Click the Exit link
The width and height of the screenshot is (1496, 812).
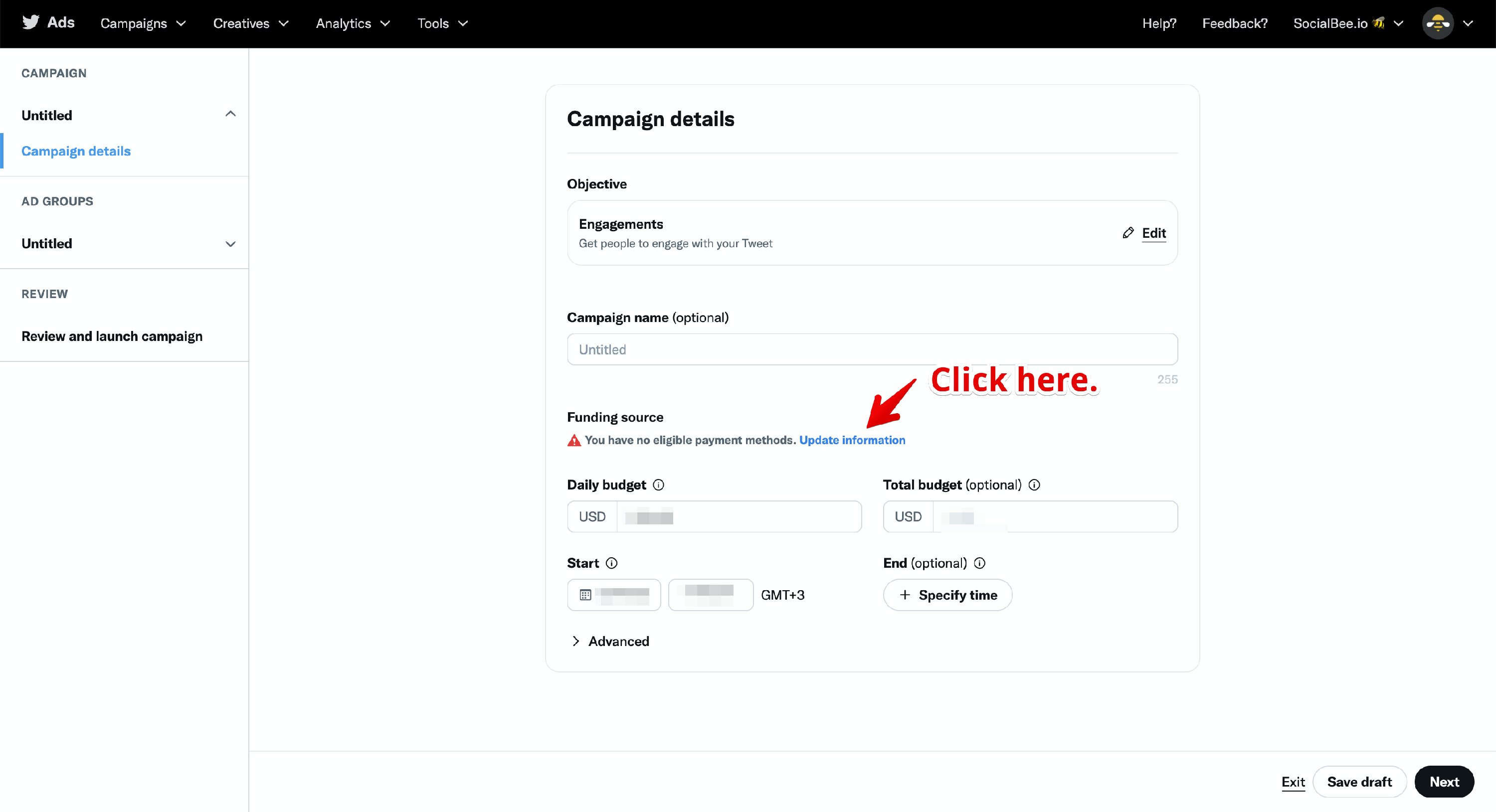pyautogui.click(x=1293, y=782)
